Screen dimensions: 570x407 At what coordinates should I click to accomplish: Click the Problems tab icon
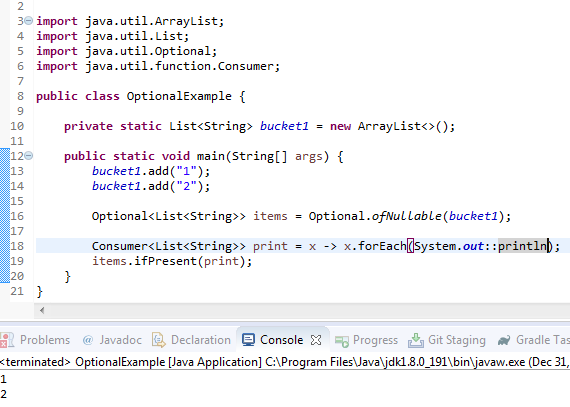[x=7, y=340]
